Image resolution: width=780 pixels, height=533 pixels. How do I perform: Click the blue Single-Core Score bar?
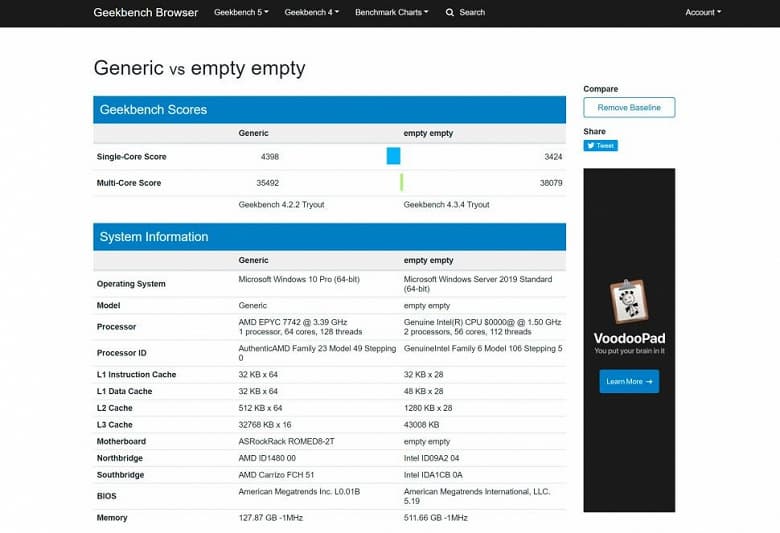click(393, 156)
